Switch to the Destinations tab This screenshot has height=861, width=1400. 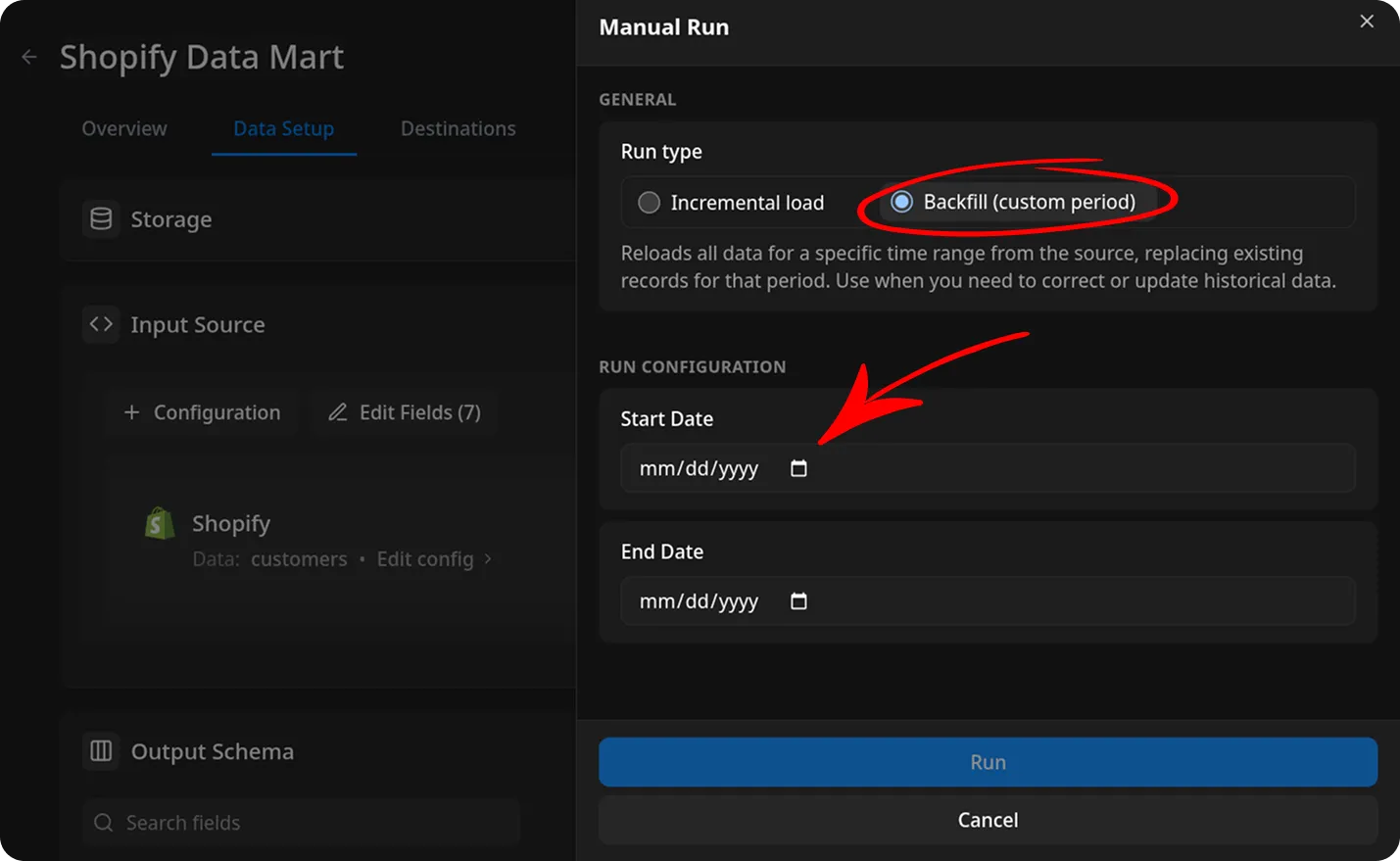[458, 128]
